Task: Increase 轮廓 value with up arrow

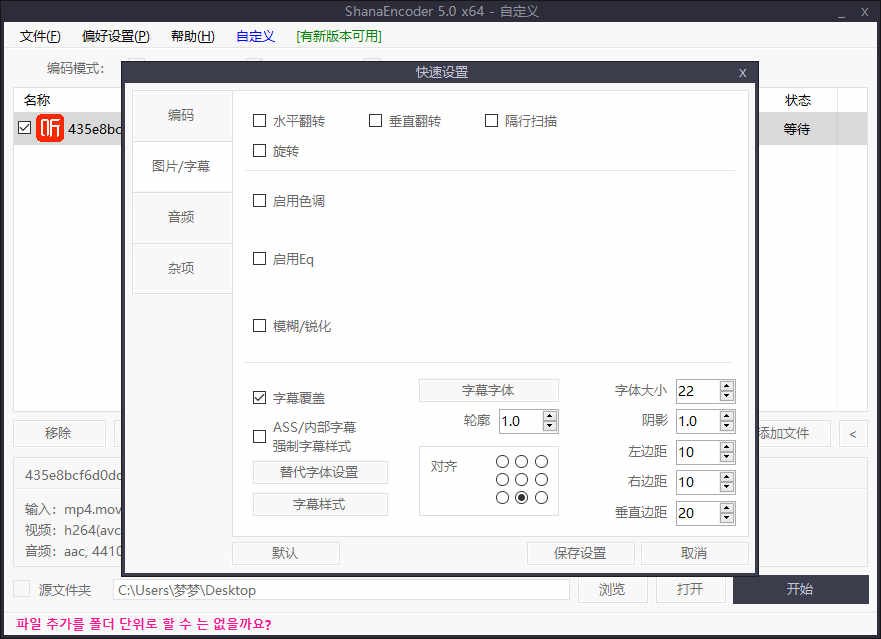Action: [550, 416]
